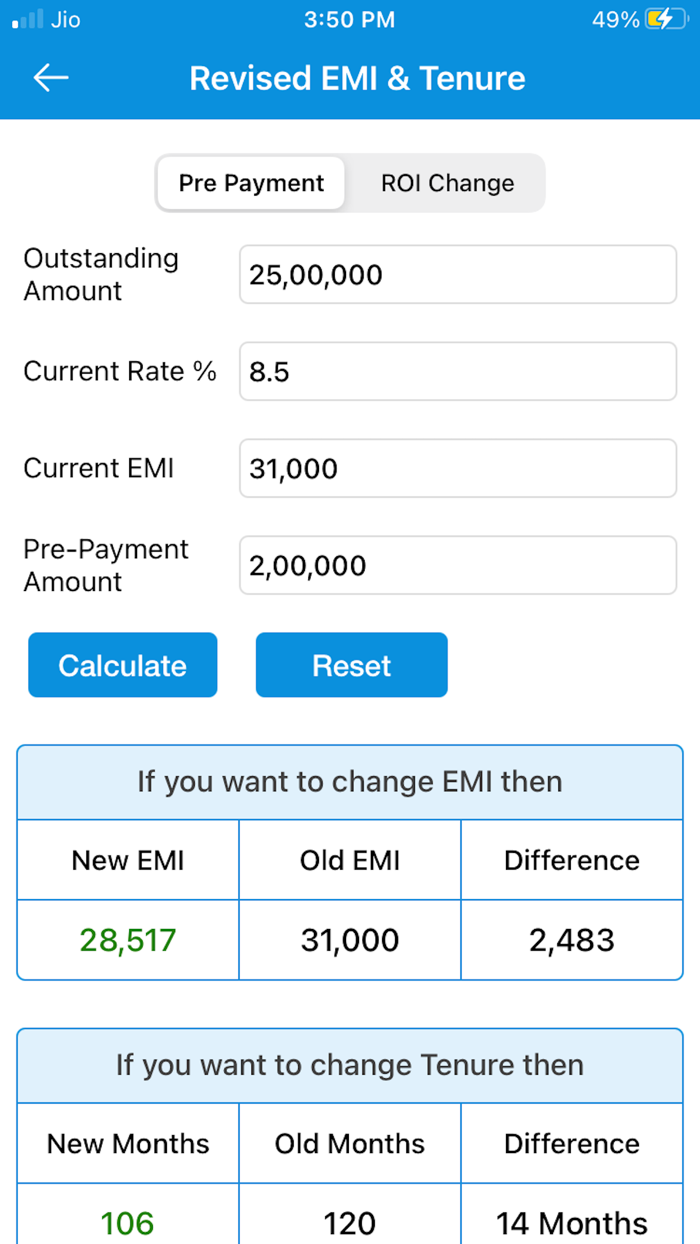Switch to the ROI Change tab

[x=447, y=183]
